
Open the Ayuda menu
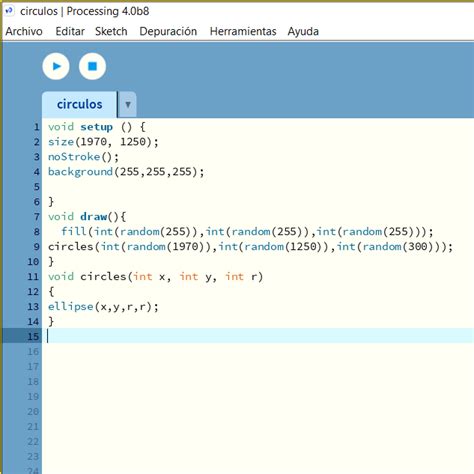click(303, 31)
